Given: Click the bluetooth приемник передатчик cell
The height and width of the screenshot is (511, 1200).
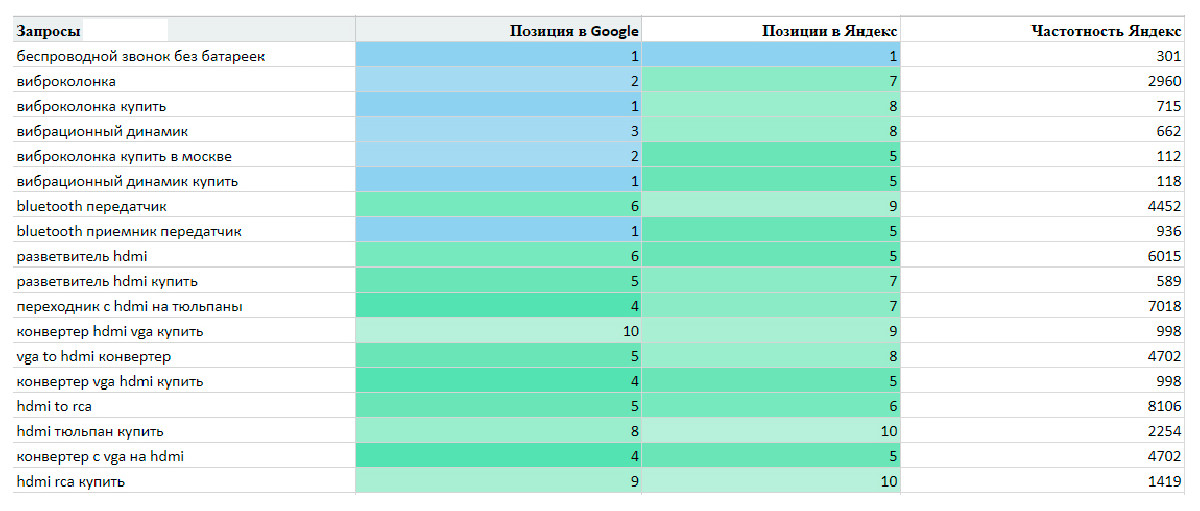Looking at the screenshot, I should point(184,231).
